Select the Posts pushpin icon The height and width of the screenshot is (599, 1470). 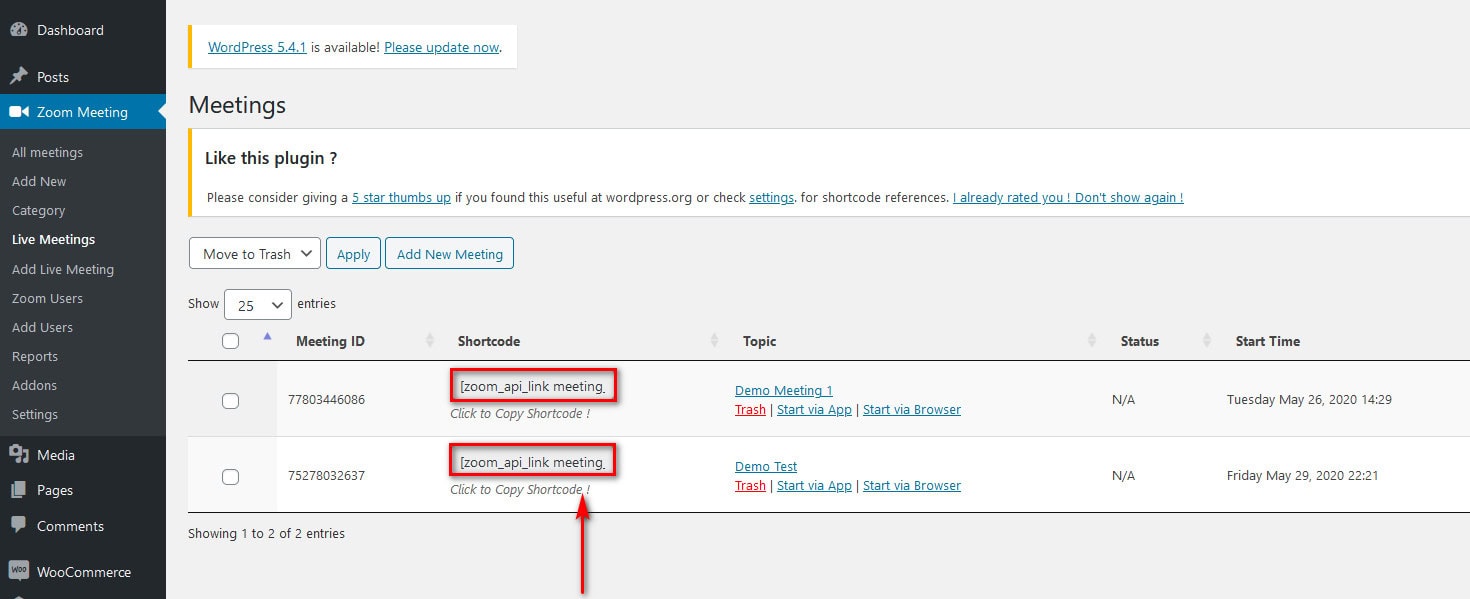click(19, 75)
